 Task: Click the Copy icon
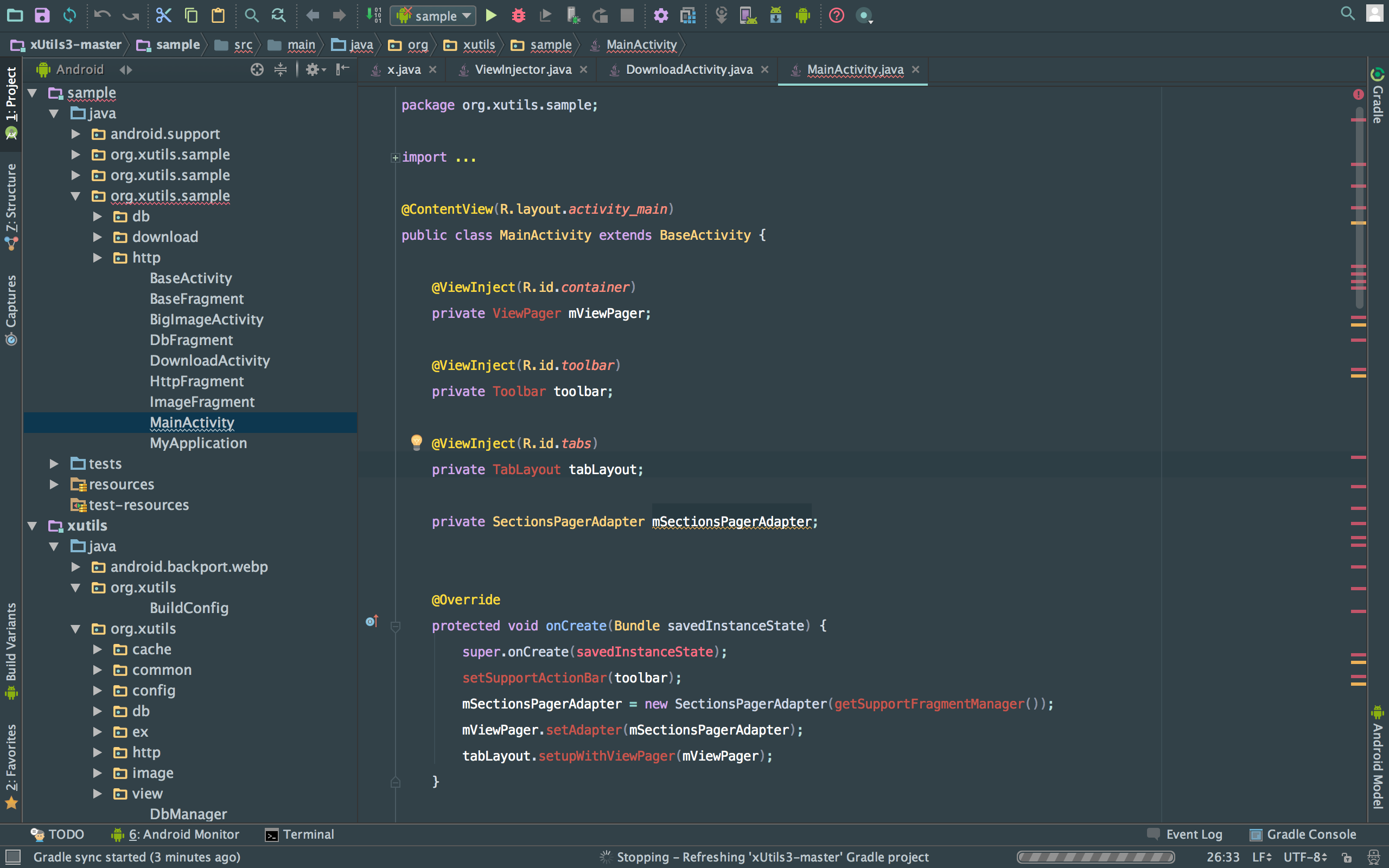point(191,16)
